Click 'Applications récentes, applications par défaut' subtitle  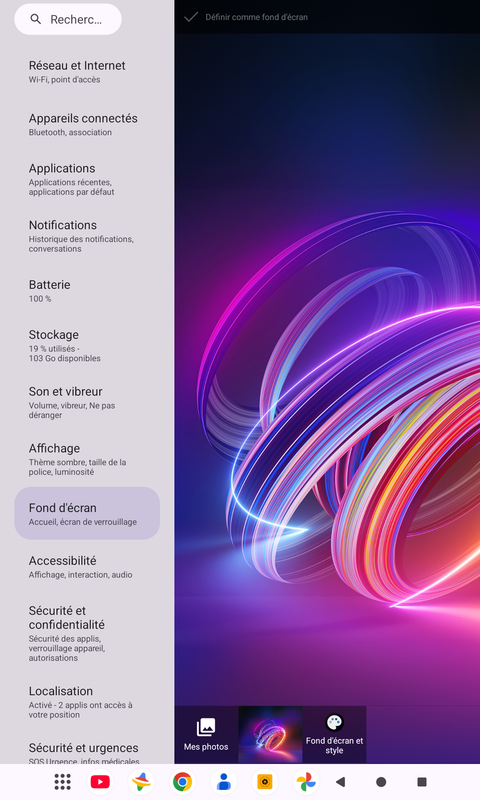click(x=71, y=187)
